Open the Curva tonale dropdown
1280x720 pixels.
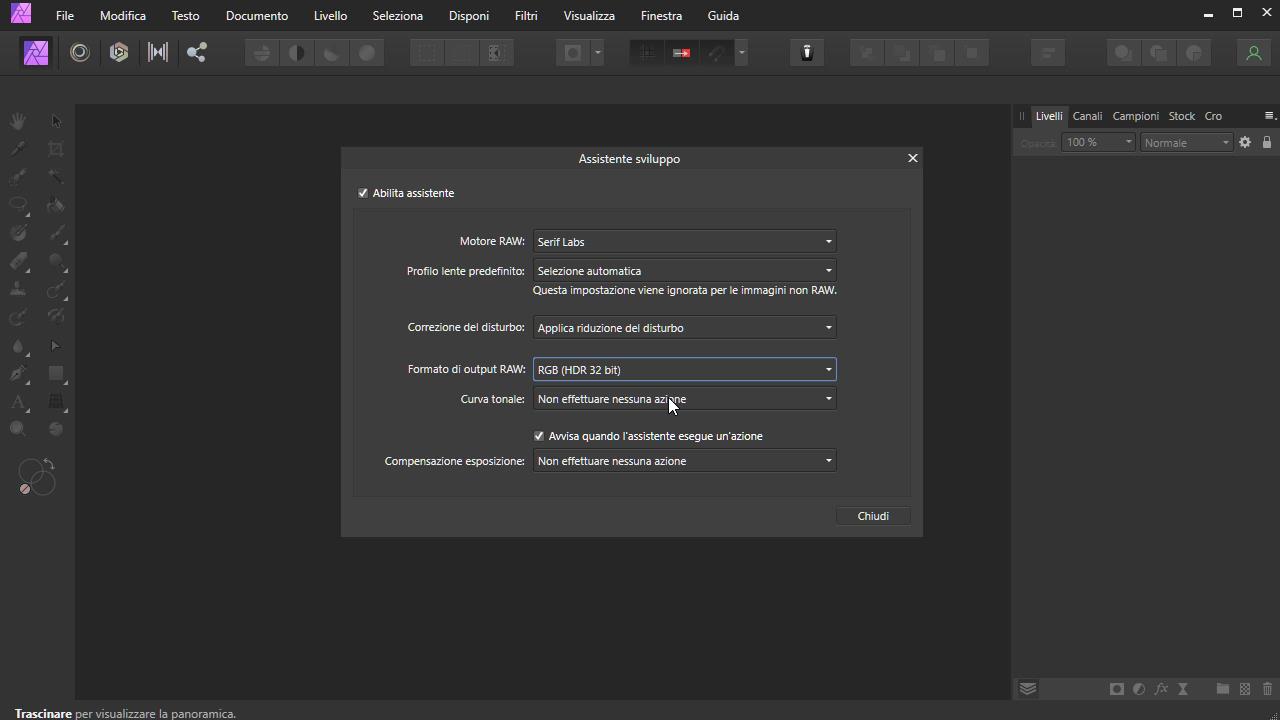coord(684,399)
